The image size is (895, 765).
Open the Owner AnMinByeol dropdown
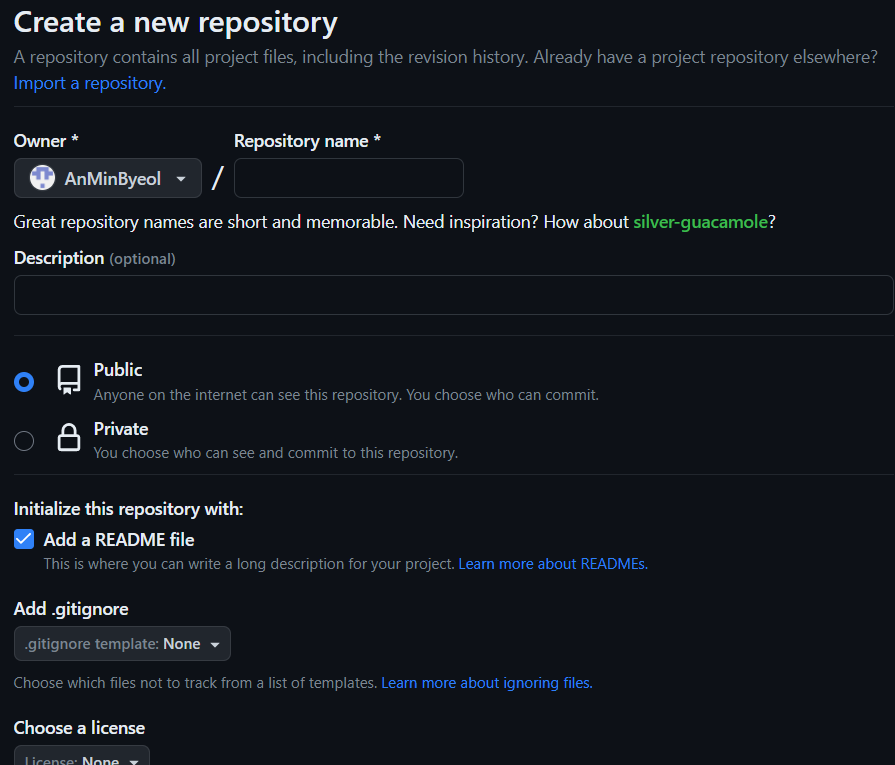pos(108,178)
